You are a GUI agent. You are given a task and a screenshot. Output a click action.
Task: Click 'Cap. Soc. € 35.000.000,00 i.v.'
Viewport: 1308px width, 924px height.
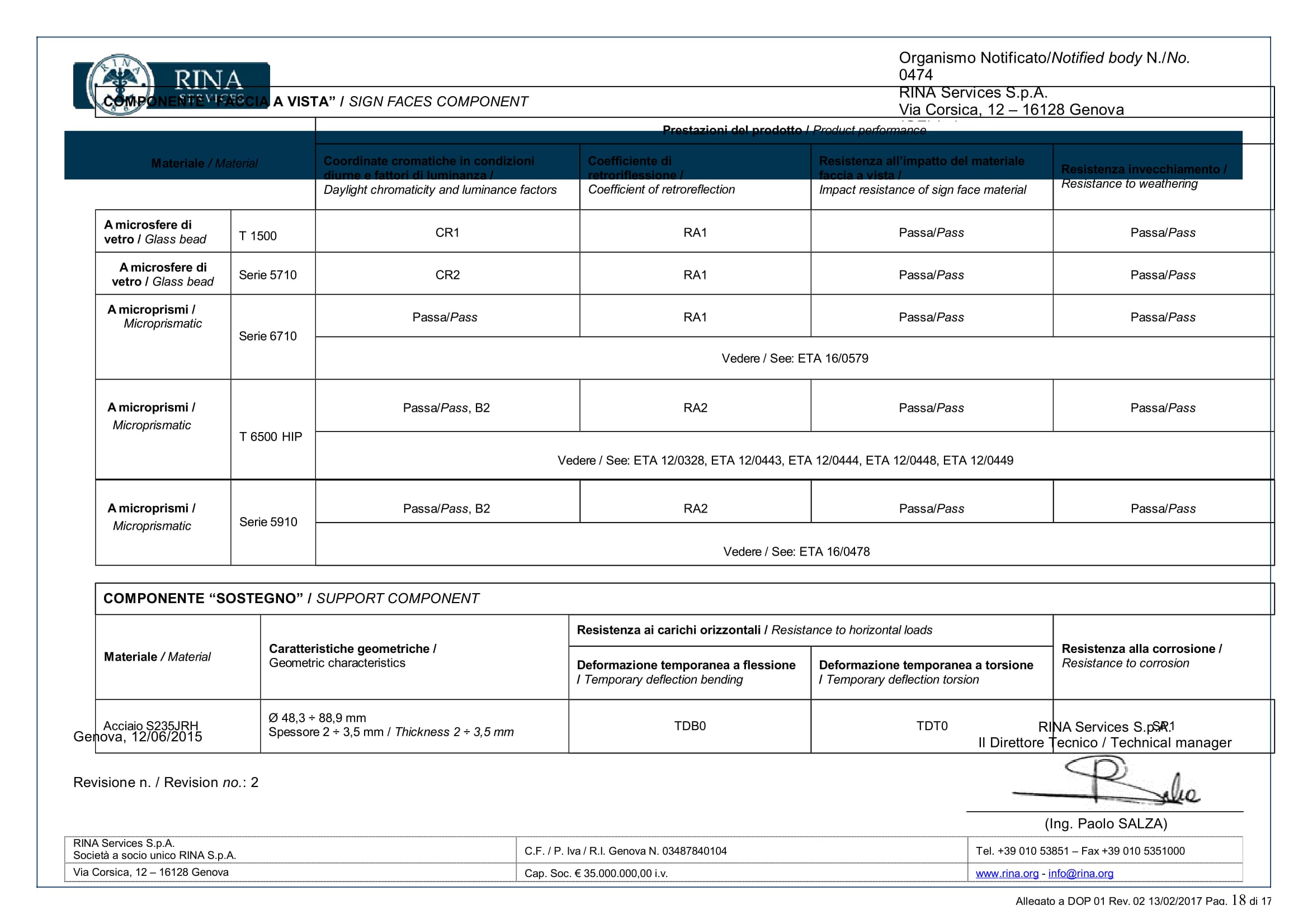[596, 873]
